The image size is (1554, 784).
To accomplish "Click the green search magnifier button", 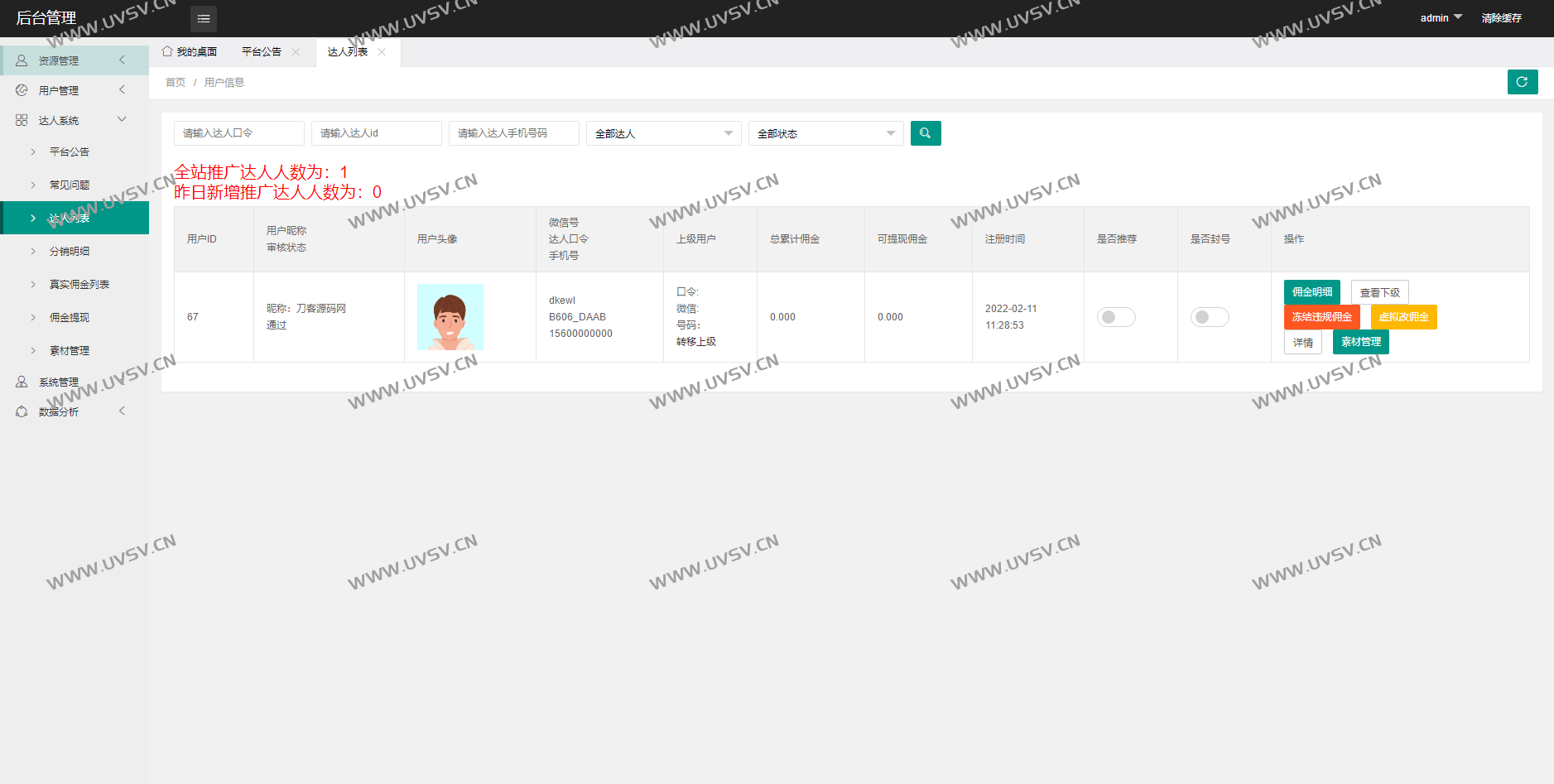I will tap(926, 133).
